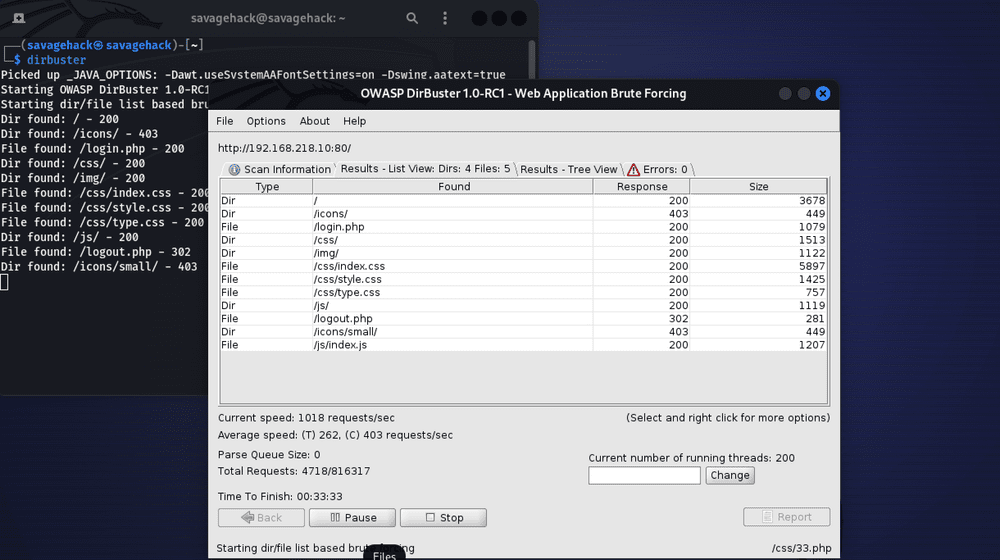Click the Scan Information tab

(x=279, y=169)
